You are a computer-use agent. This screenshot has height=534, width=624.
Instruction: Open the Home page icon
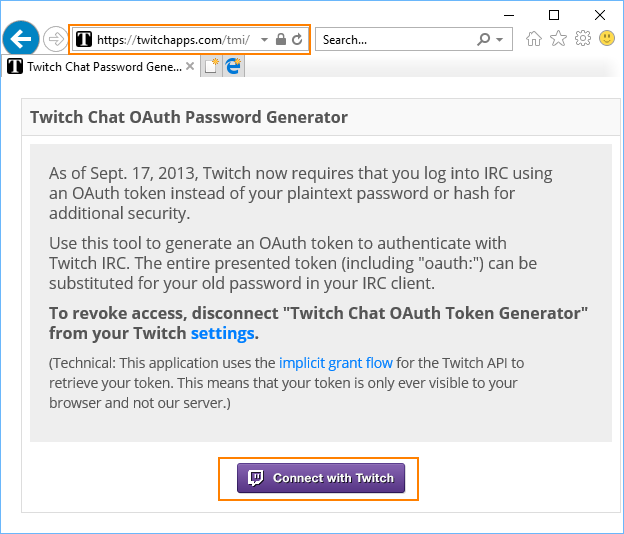coord(534,39)
